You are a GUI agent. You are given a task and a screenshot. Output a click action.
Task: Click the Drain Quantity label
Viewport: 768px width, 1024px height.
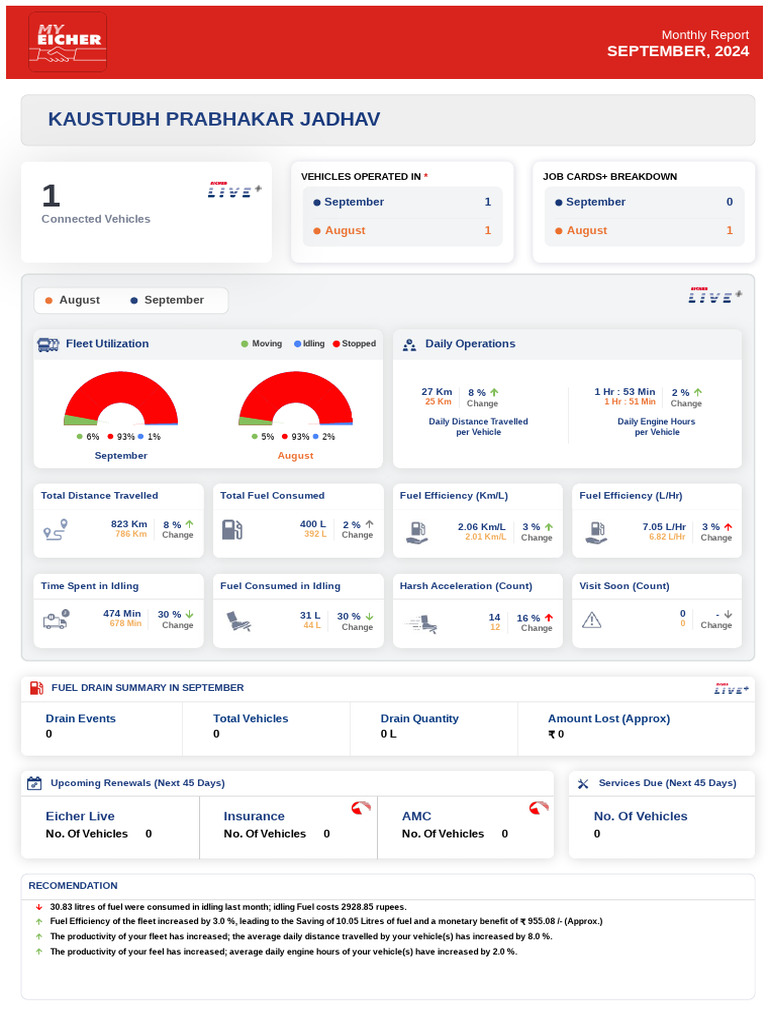coord(420,719)
